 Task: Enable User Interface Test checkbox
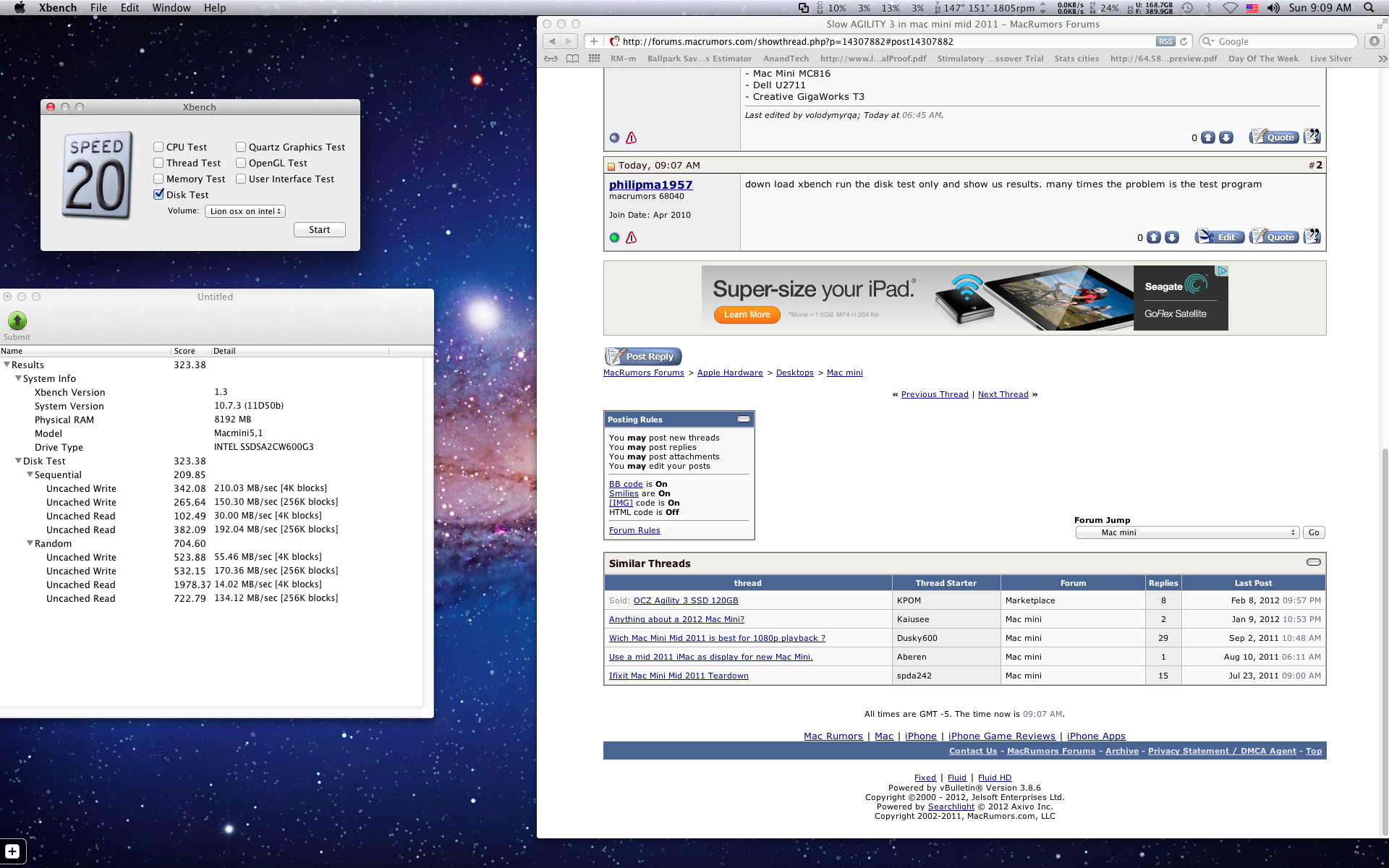(241, 179)
